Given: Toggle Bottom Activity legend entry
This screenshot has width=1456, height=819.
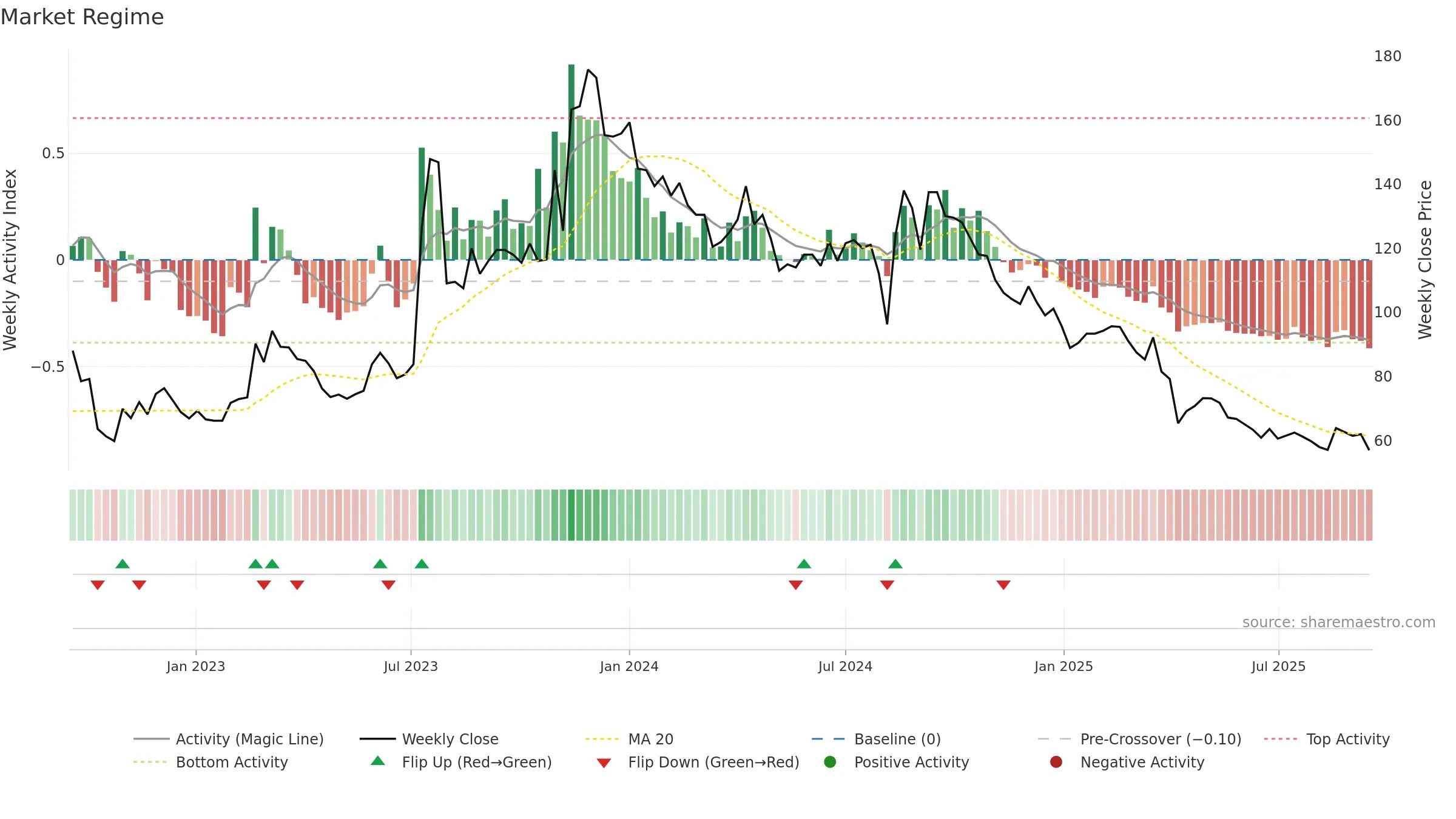Looking at the screenshot, I should tap(211, 762).
